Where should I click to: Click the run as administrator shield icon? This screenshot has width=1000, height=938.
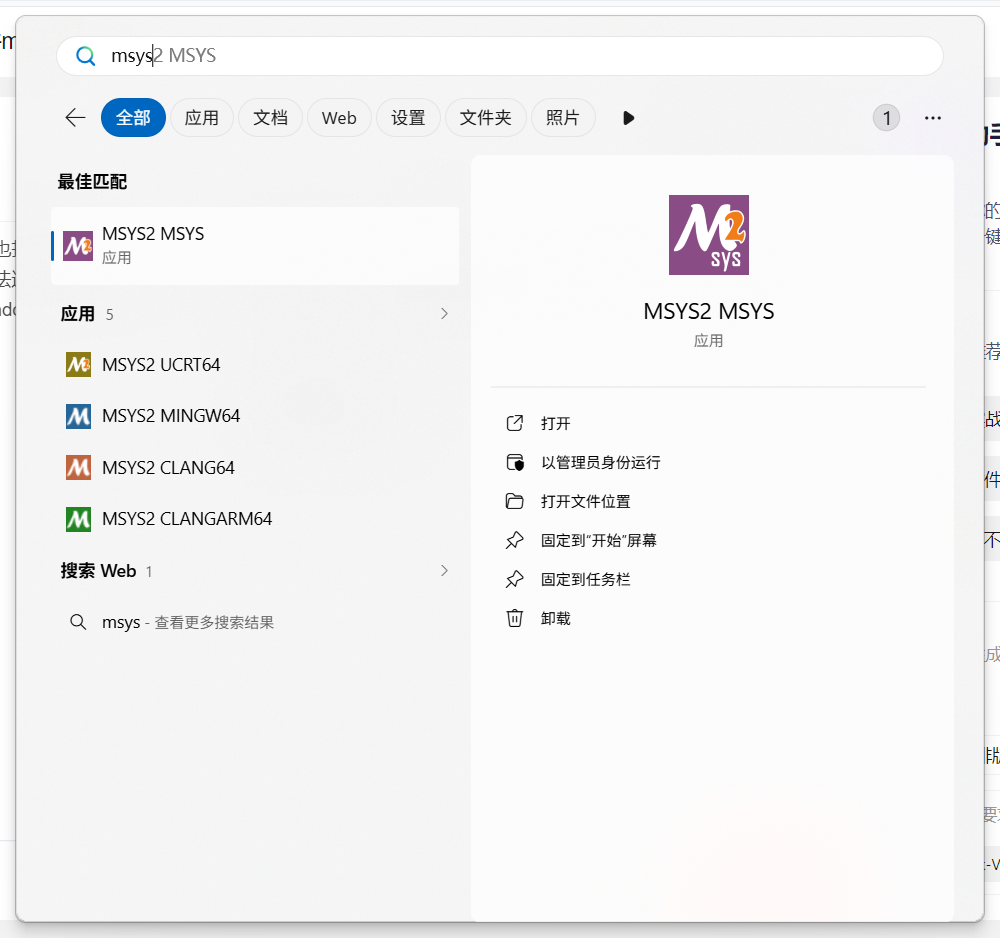515,462
